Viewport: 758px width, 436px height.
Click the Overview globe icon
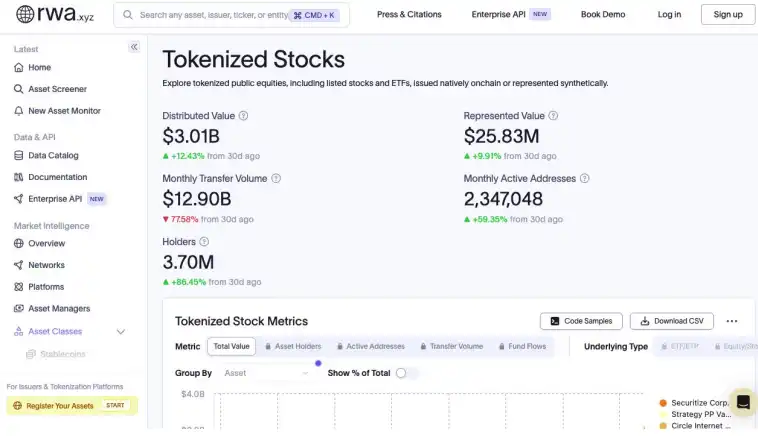pos(18,243)
